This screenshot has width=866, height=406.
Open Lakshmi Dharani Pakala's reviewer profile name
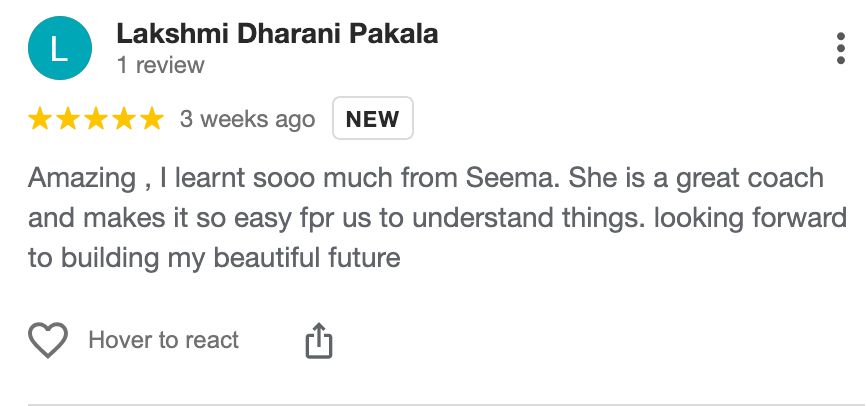pos(277,34)
